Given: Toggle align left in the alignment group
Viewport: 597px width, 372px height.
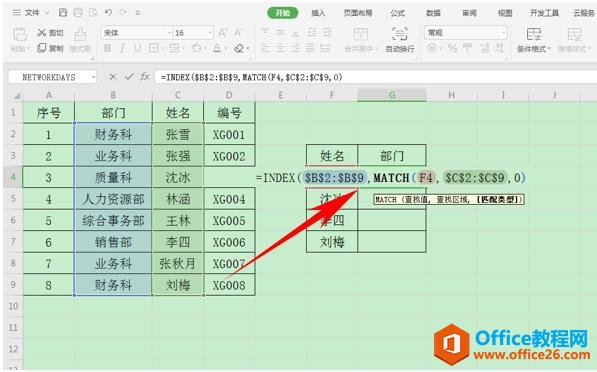Looking at the screenshot, I should 265,48.
